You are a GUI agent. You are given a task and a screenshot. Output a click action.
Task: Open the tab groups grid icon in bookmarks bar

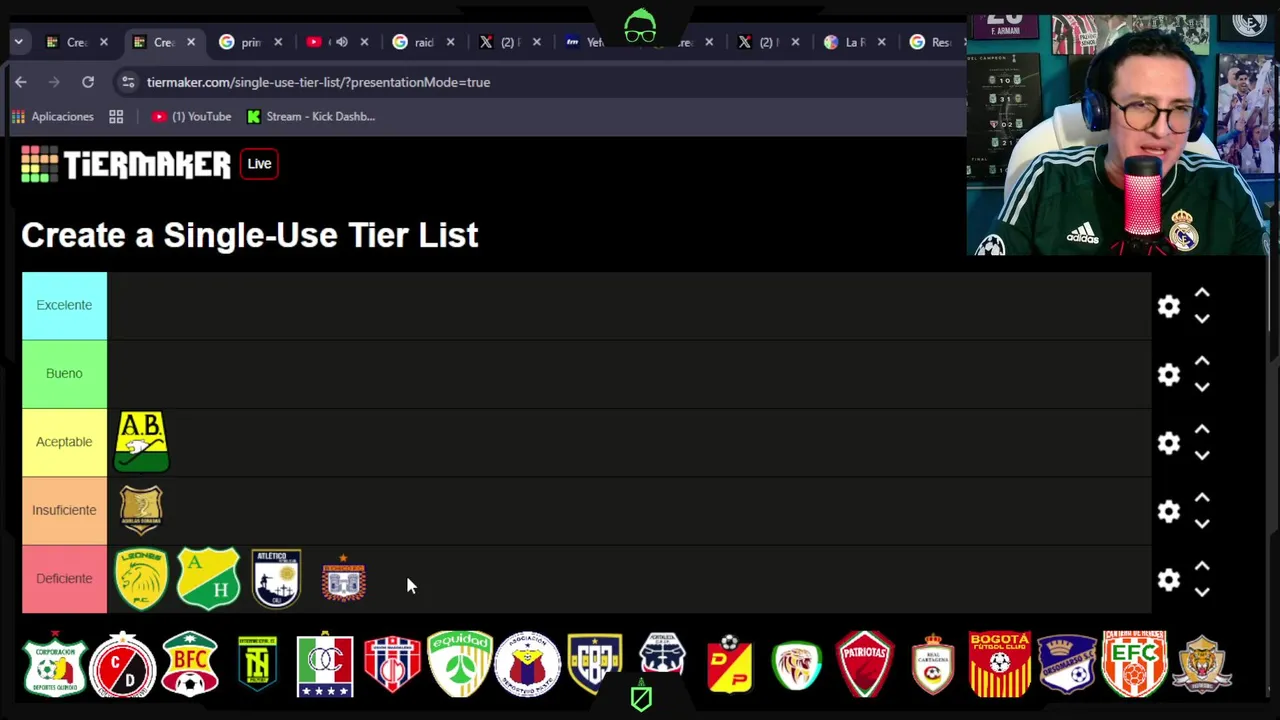pyautogui.click(x=116, y=117)
